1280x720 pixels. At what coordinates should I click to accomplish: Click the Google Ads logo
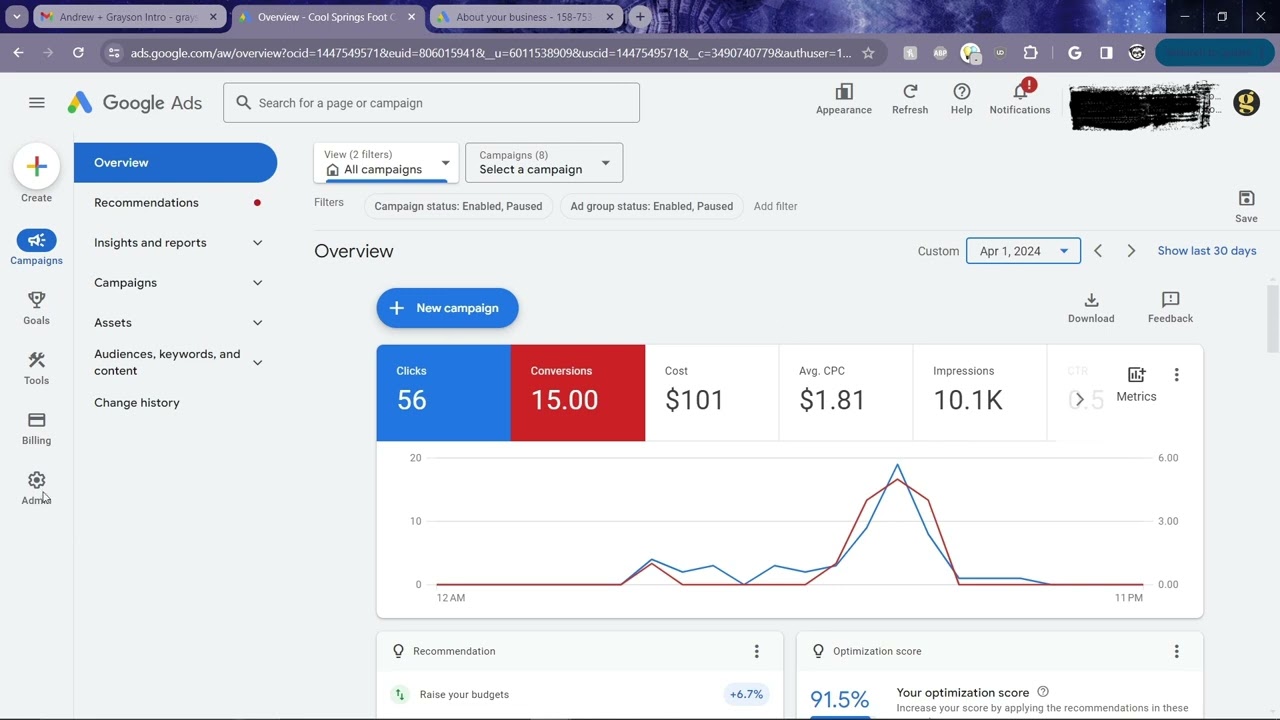[135, 103]
